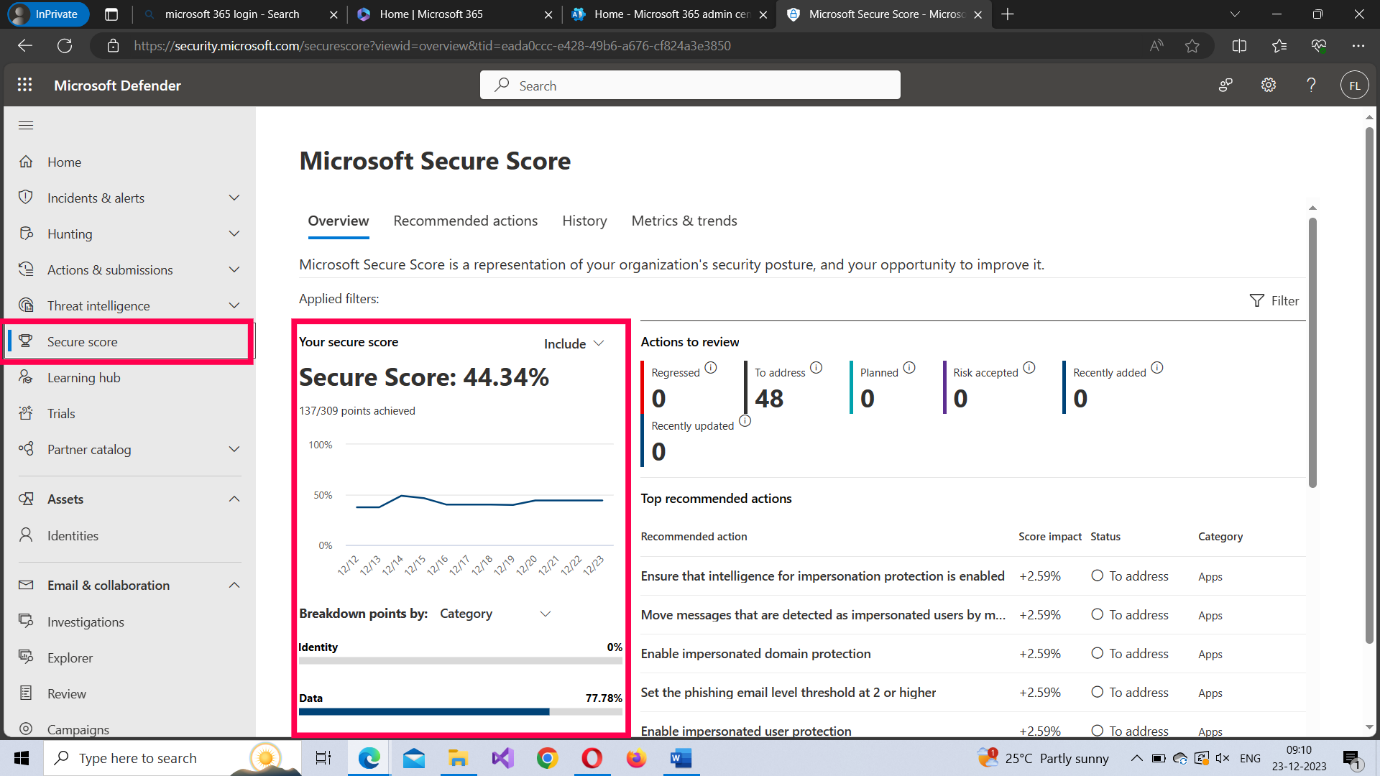Click the Defender search box
Screen dimensions: 1380x776
[690, 85]
